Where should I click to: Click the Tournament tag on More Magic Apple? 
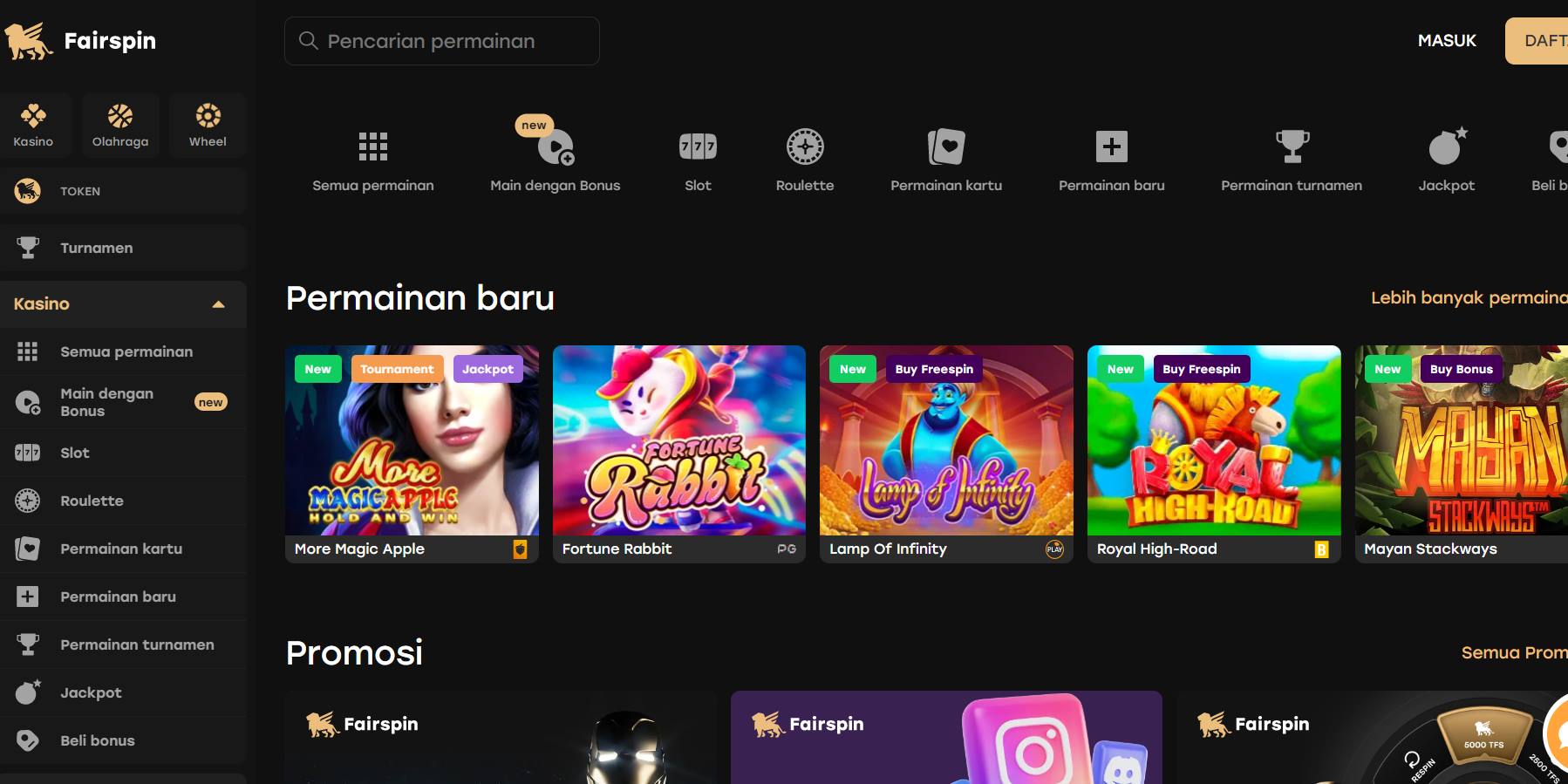click(397, 369)
